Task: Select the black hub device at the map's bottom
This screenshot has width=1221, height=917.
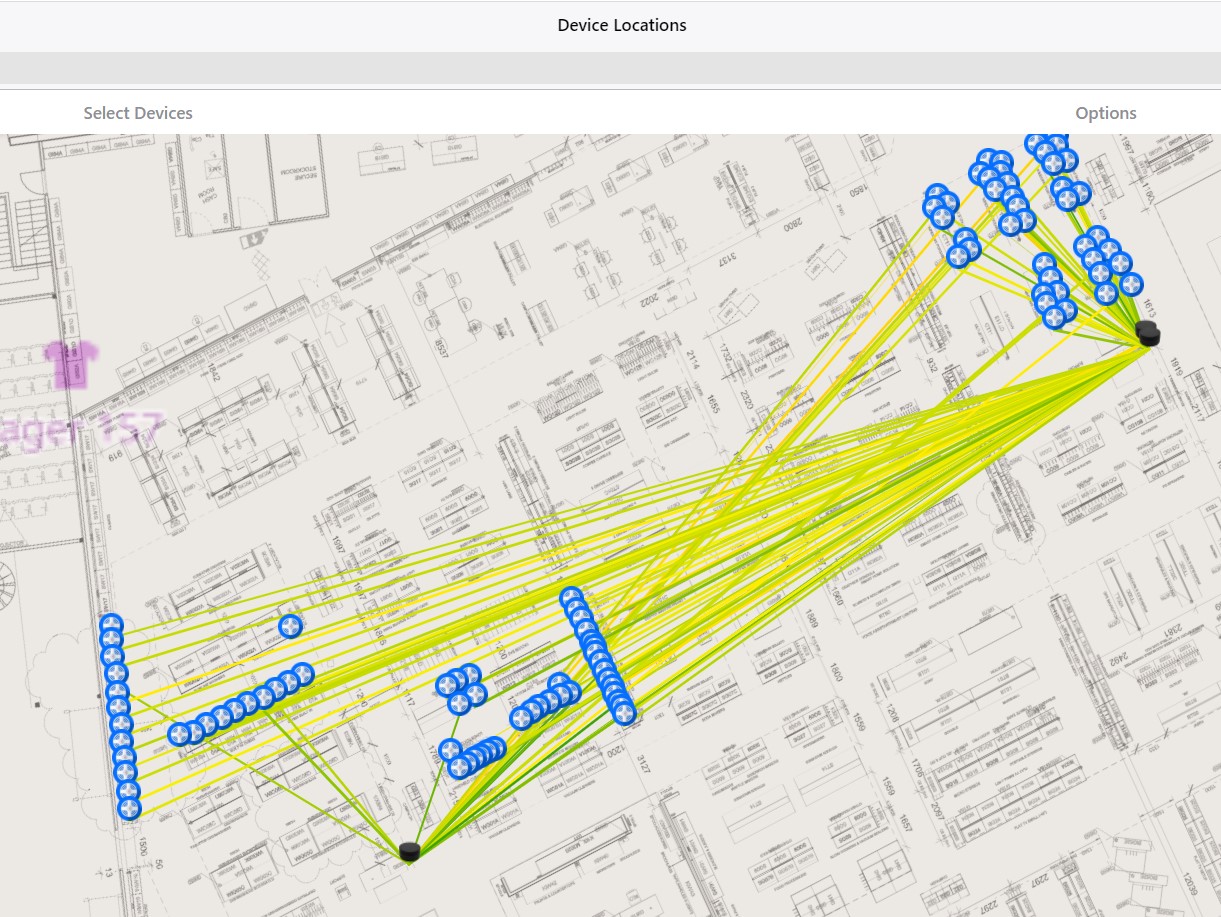Action: 408,851
